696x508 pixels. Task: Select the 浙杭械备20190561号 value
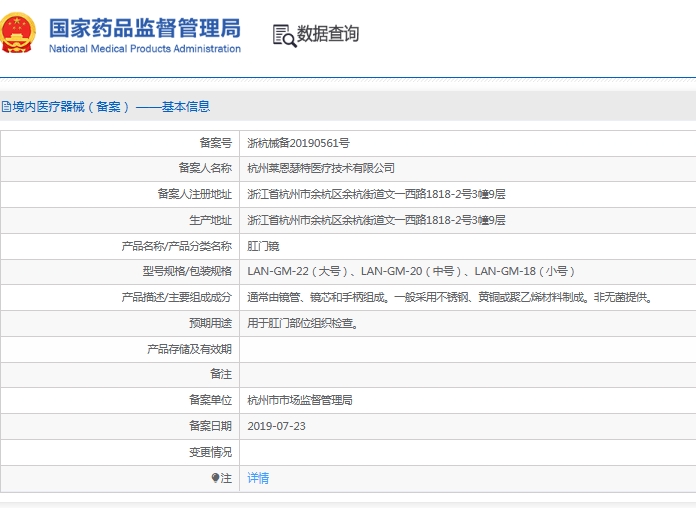tap(298, 143)
